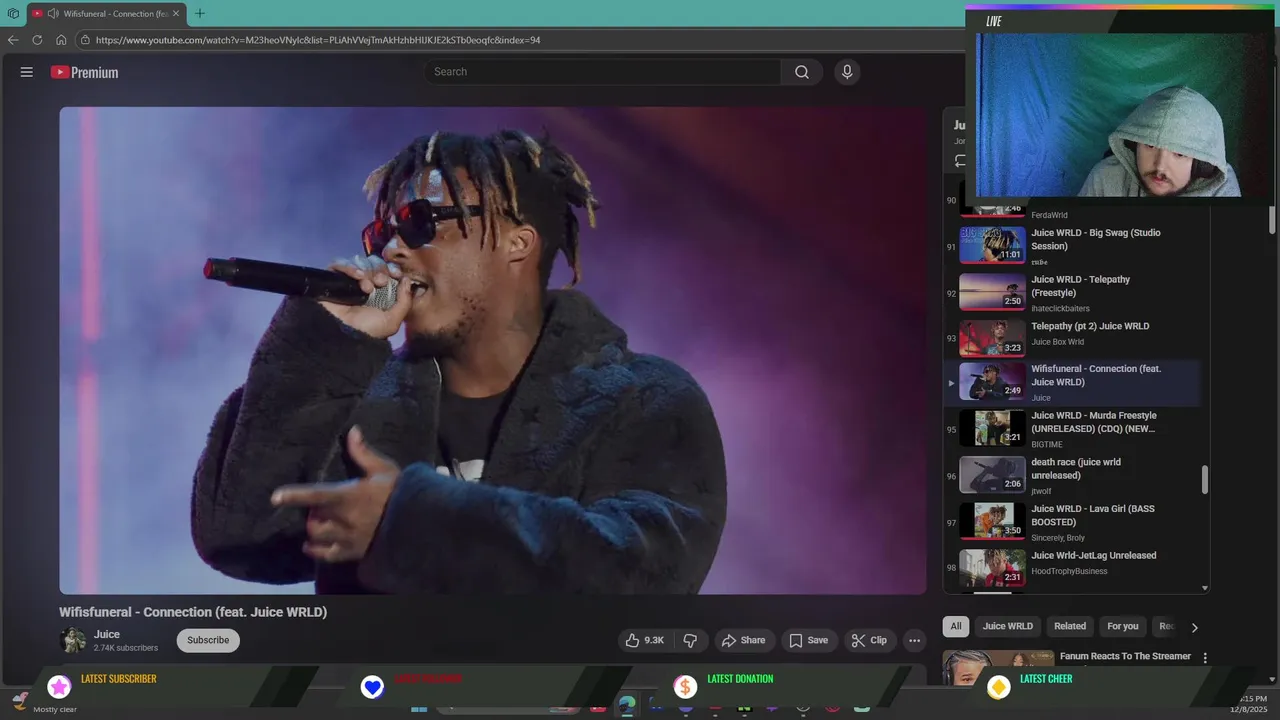
Task: Open Murda Freestyle thumbnail
Action: click(993, 428)
